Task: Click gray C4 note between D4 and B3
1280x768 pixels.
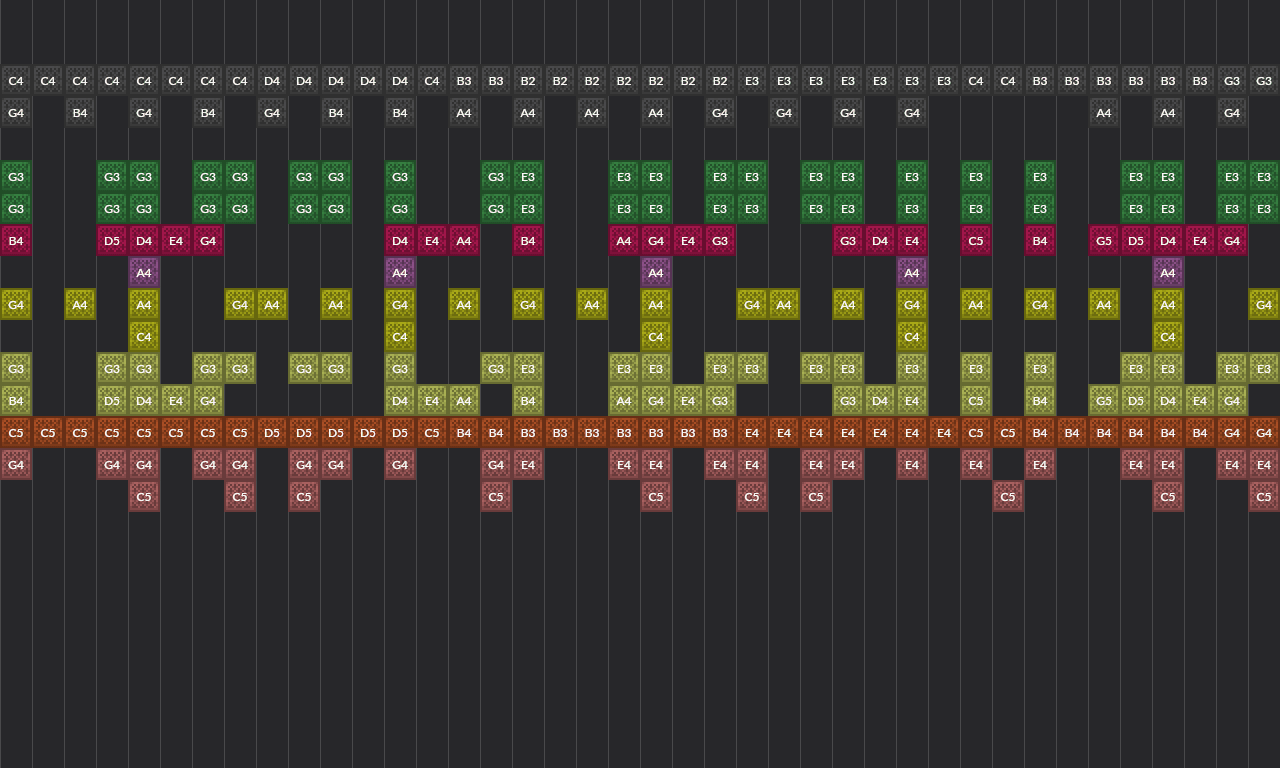Action: click(432, 80)
